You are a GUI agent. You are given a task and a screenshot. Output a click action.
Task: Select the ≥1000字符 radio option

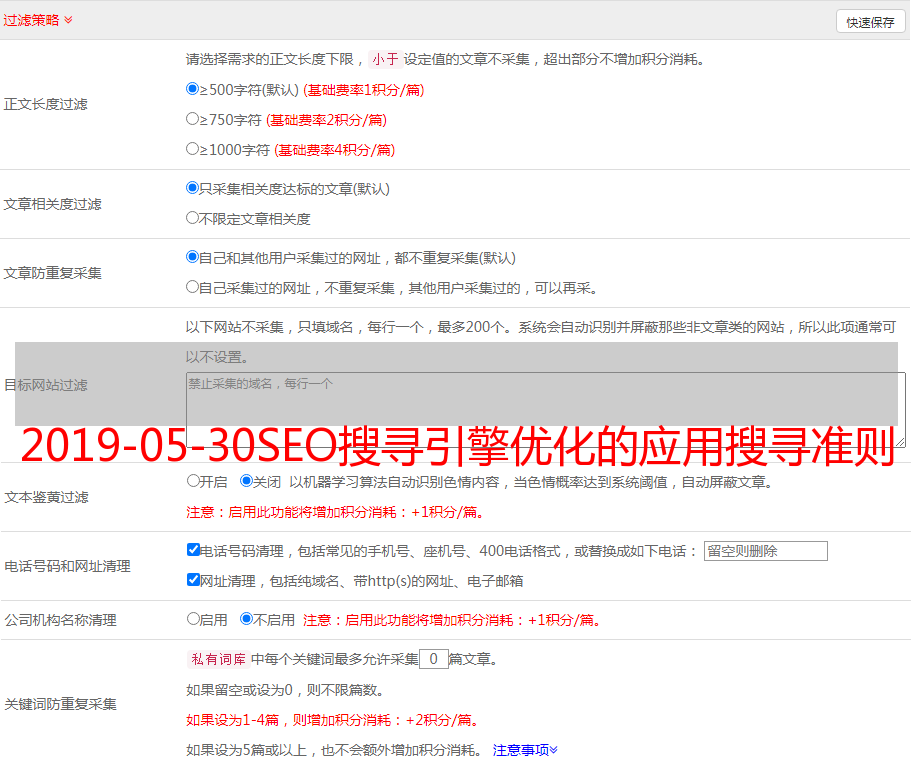[193, 149]
